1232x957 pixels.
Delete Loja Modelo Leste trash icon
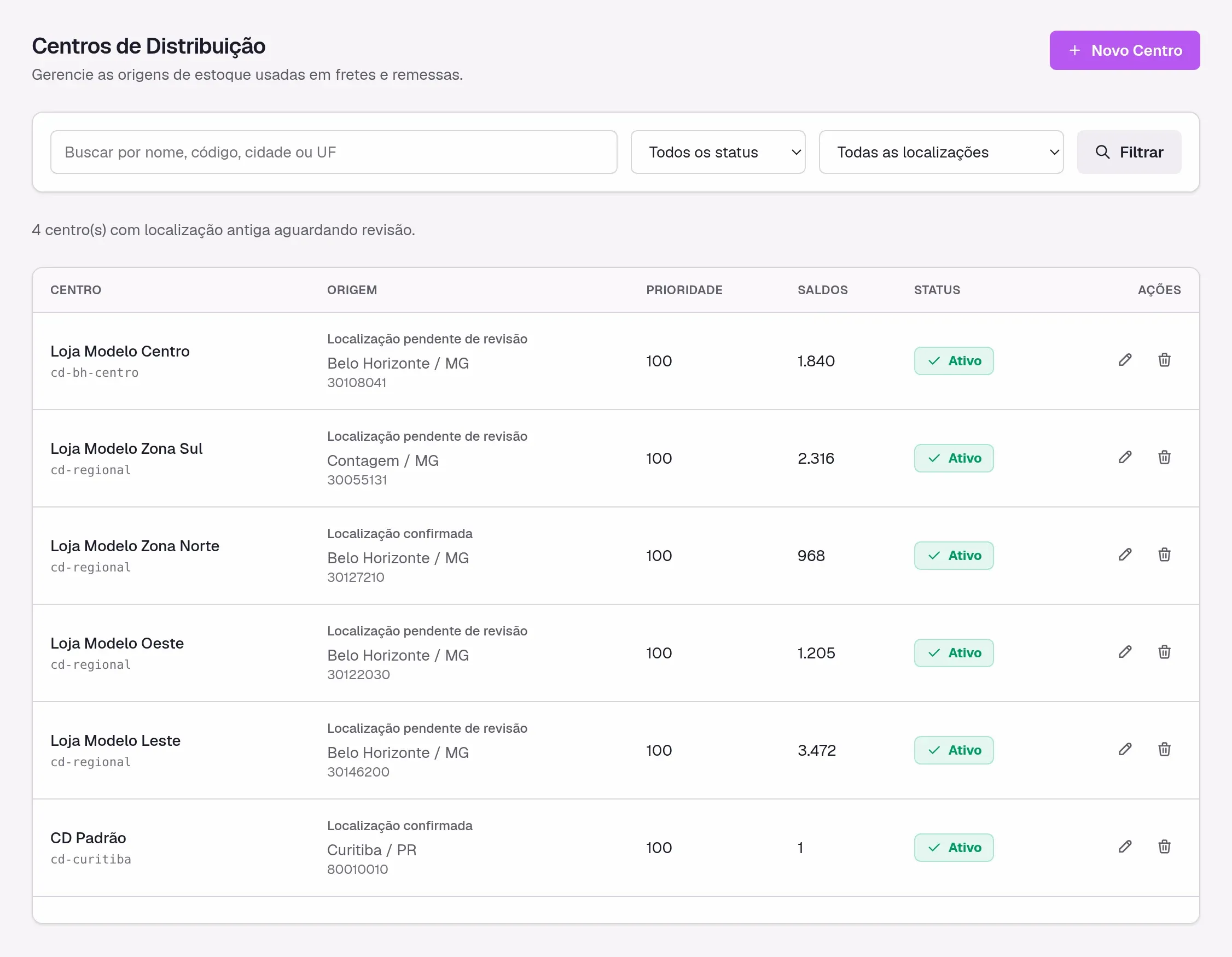click(x=1164, y=750)
